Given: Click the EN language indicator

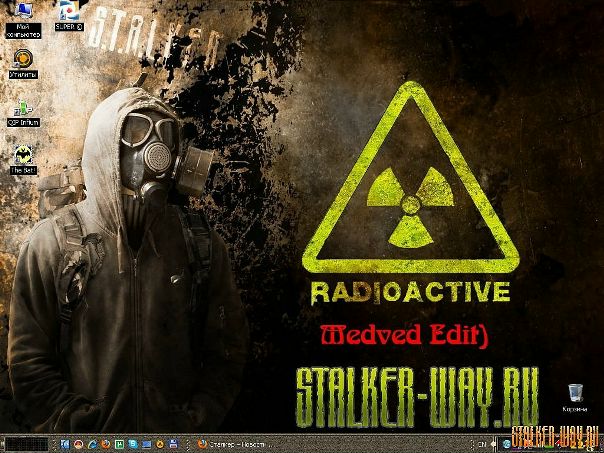Looking at the screenshot, I should tap(482, 445).
